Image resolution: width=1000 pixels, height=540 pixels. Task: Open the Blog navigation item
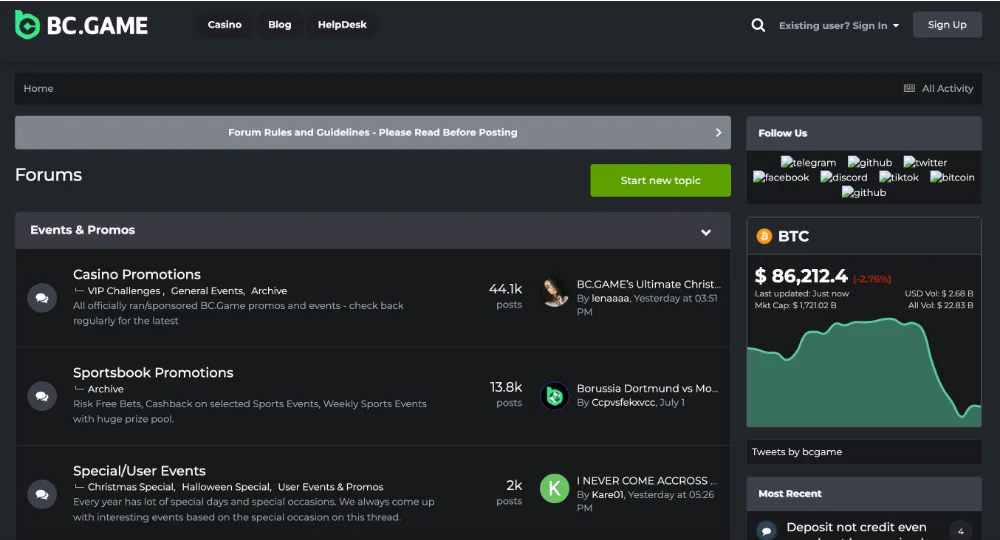coord(280,25)
